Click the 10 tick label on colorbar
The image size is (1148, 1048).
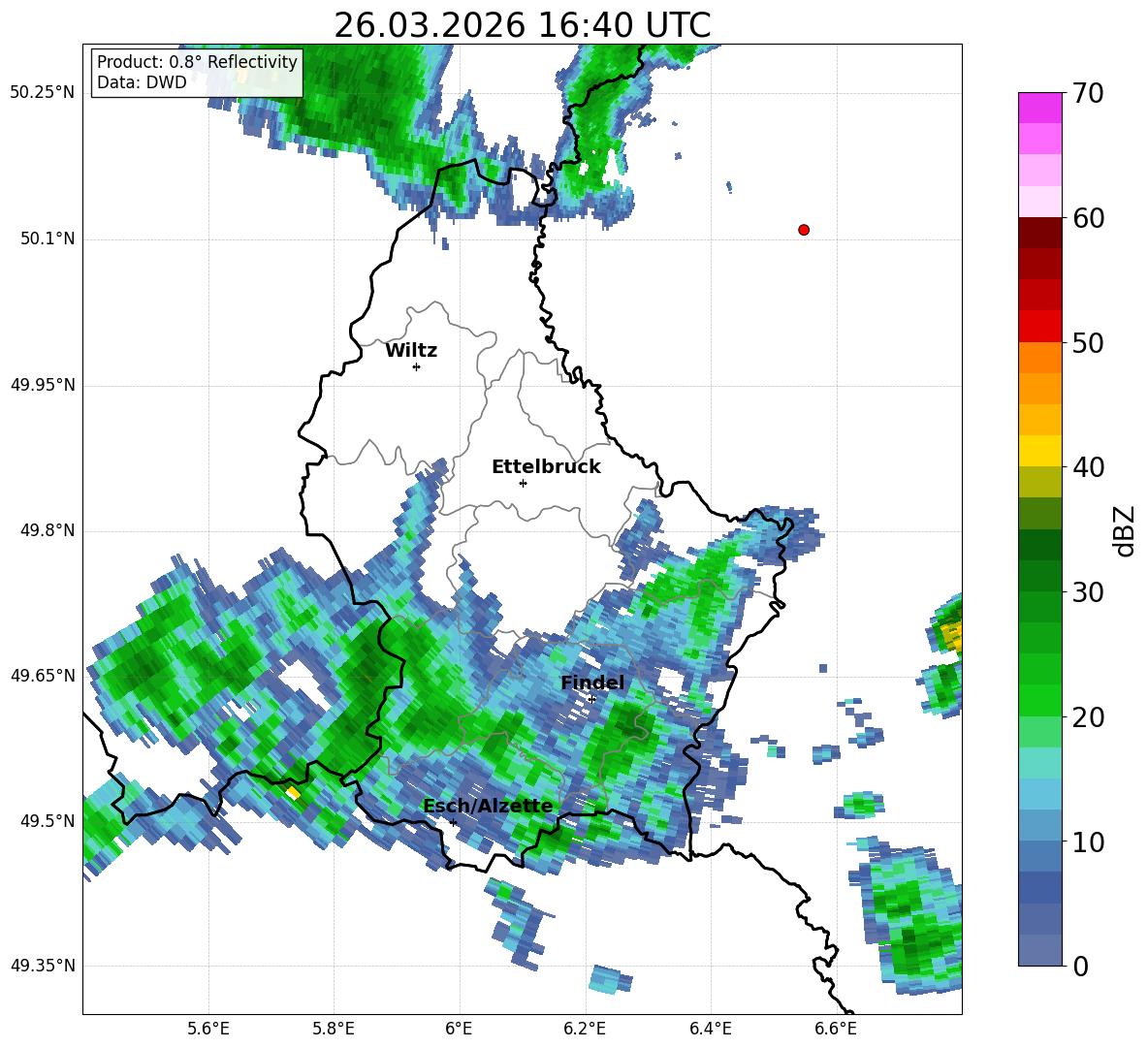(1088, 842)
